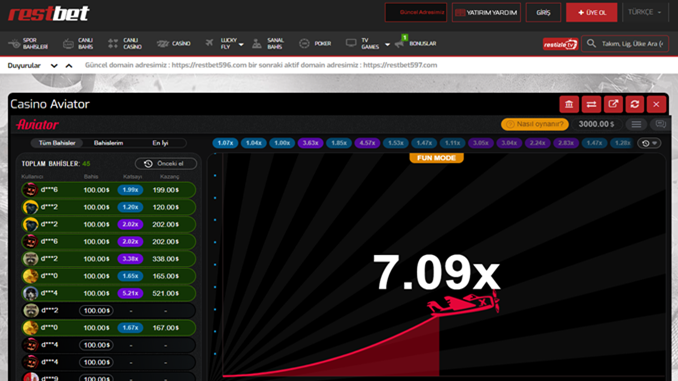The image size is (678, 381).
Task: Collapse announcements with the up chevron
Action: click(x=69, y=66)
